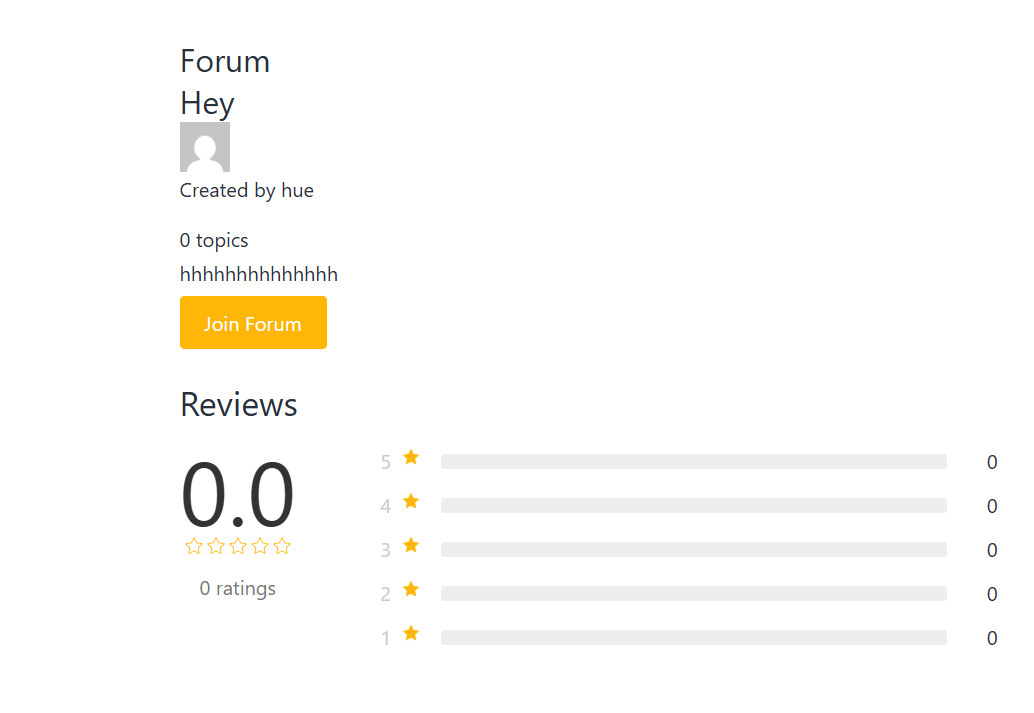
Task: Click the gold star beside 1
Action: point(411,634)
